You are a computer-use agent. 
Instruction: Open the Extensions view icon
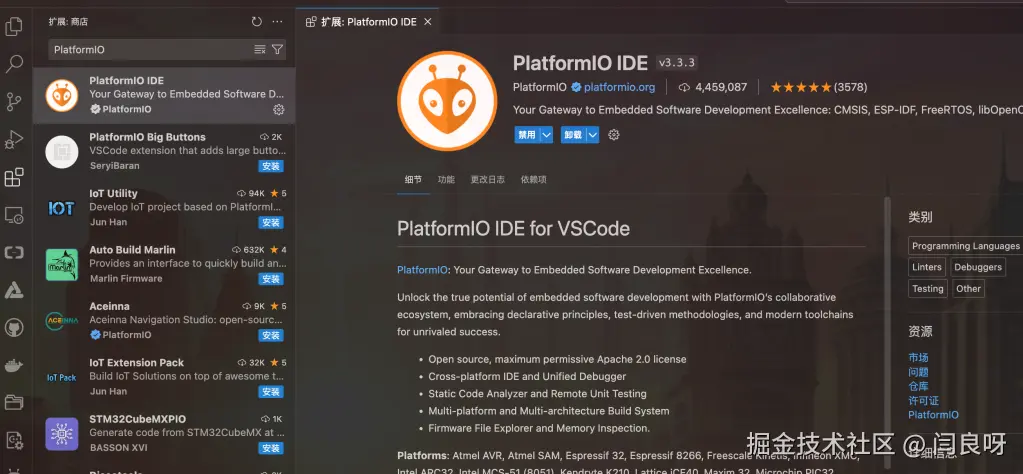14,177
